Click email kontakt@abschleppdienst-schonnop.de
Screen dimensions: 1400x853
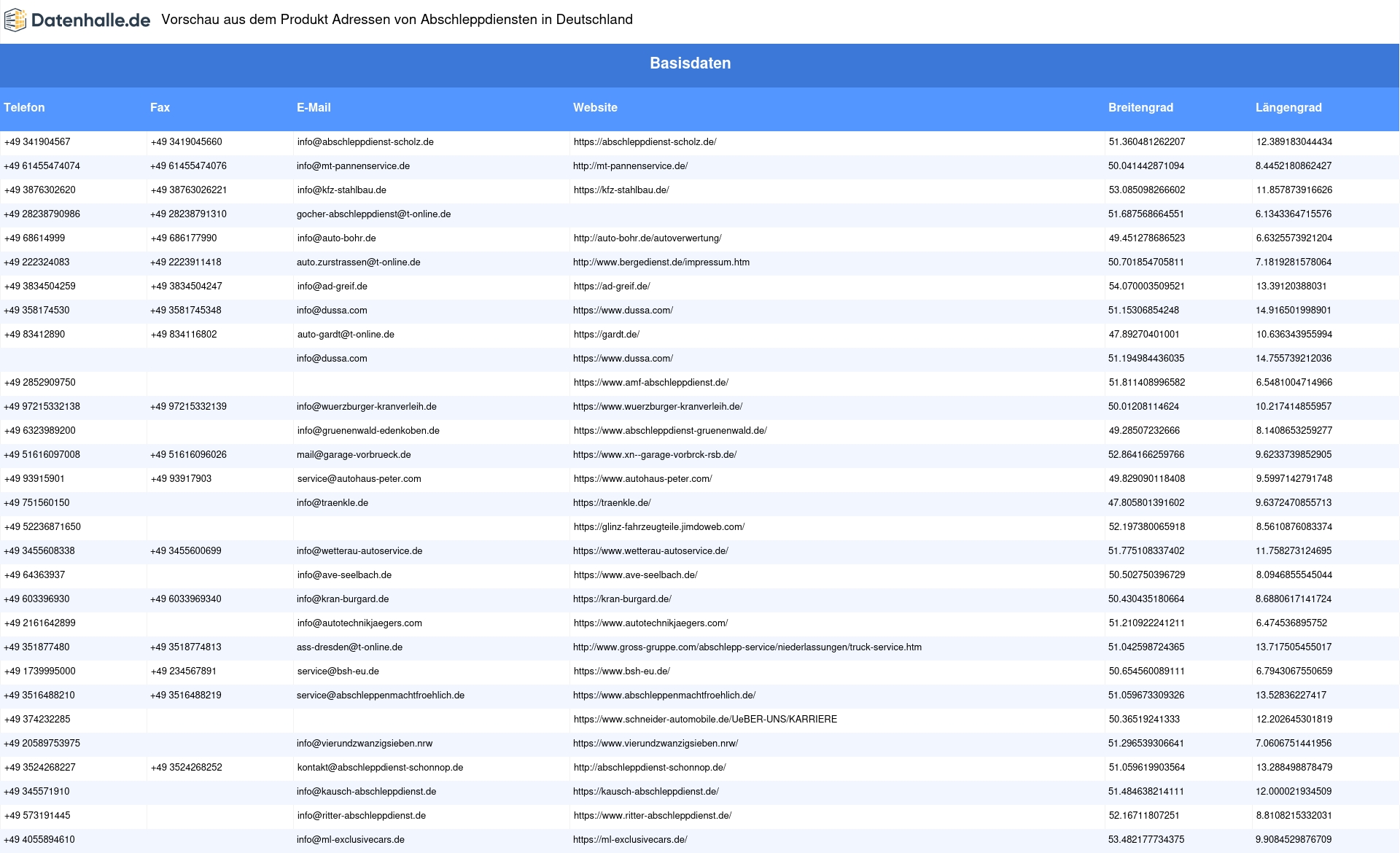381,768
